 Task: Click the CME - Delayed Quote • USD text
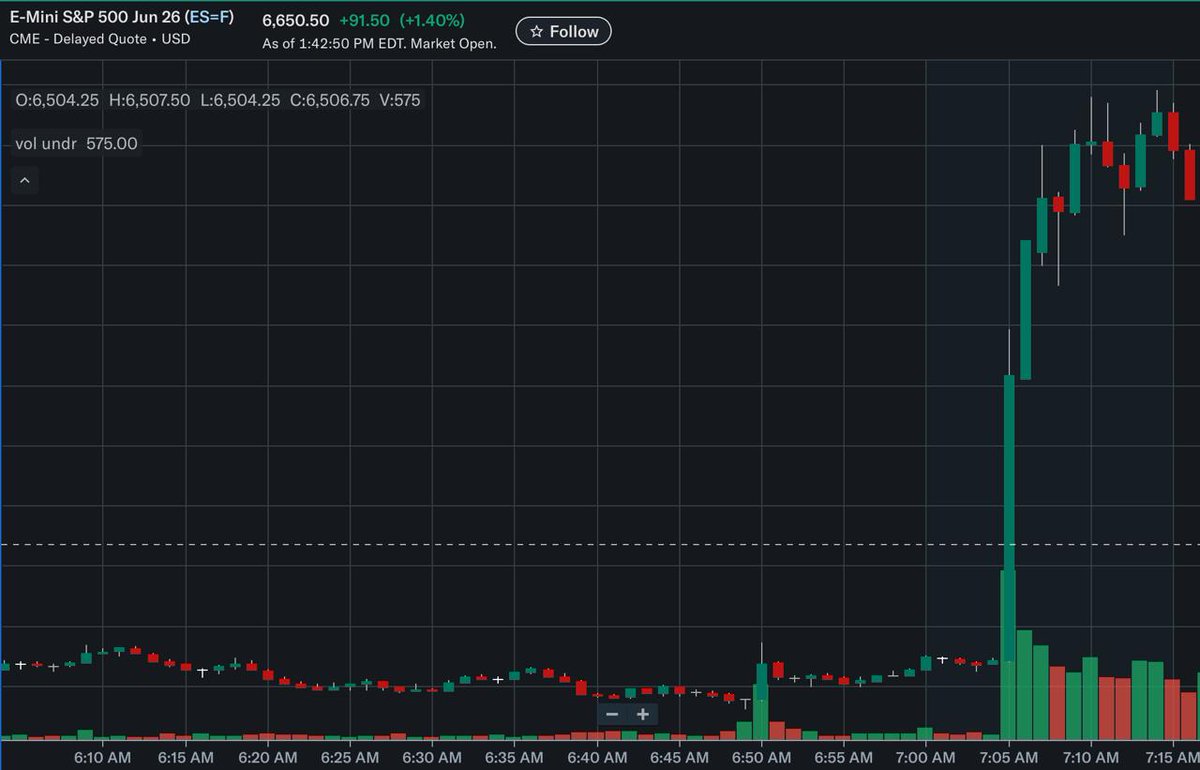tap(100, 39)
